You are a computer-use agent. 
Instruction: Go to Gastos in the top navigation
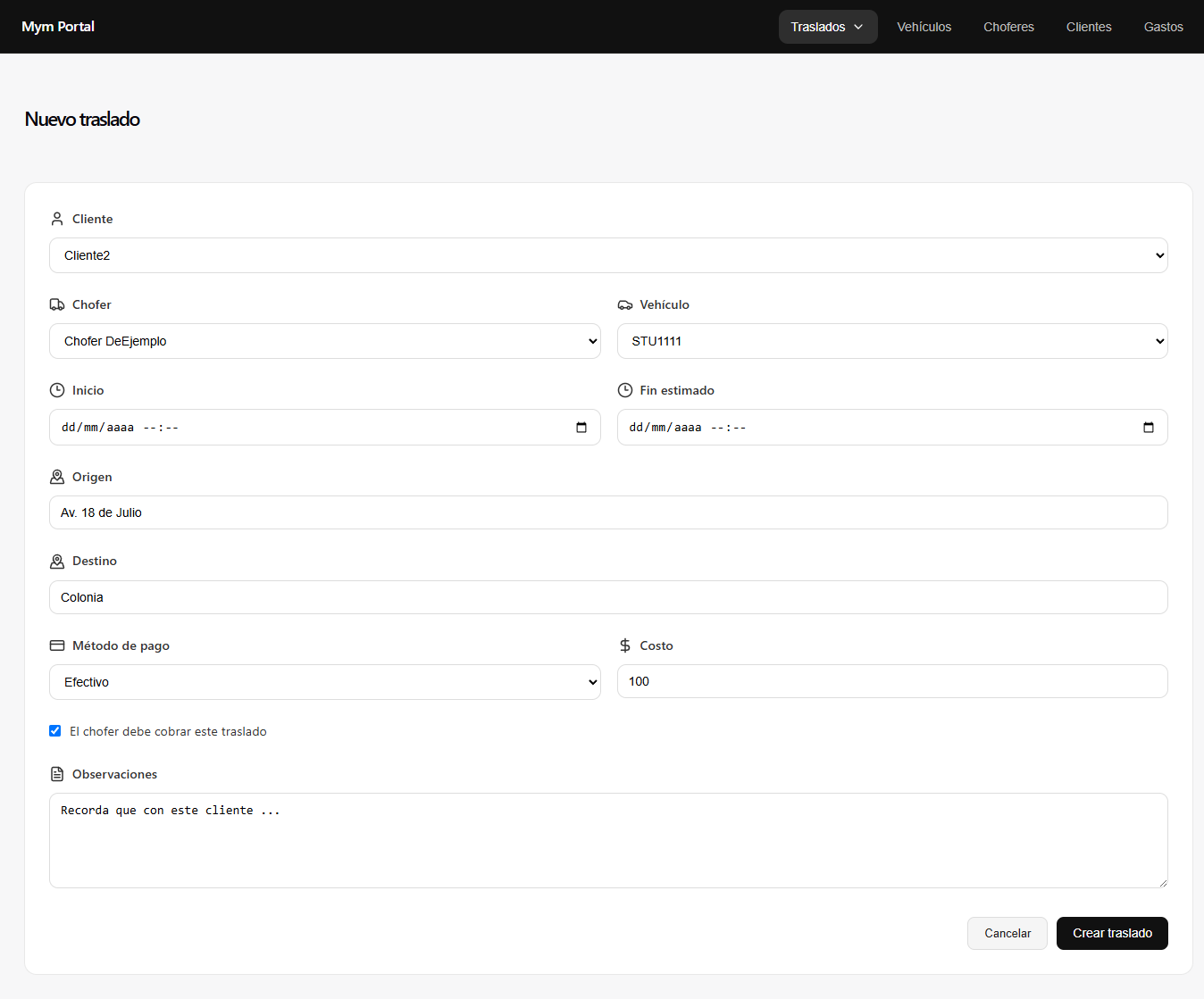click(x=1164, y=27)
